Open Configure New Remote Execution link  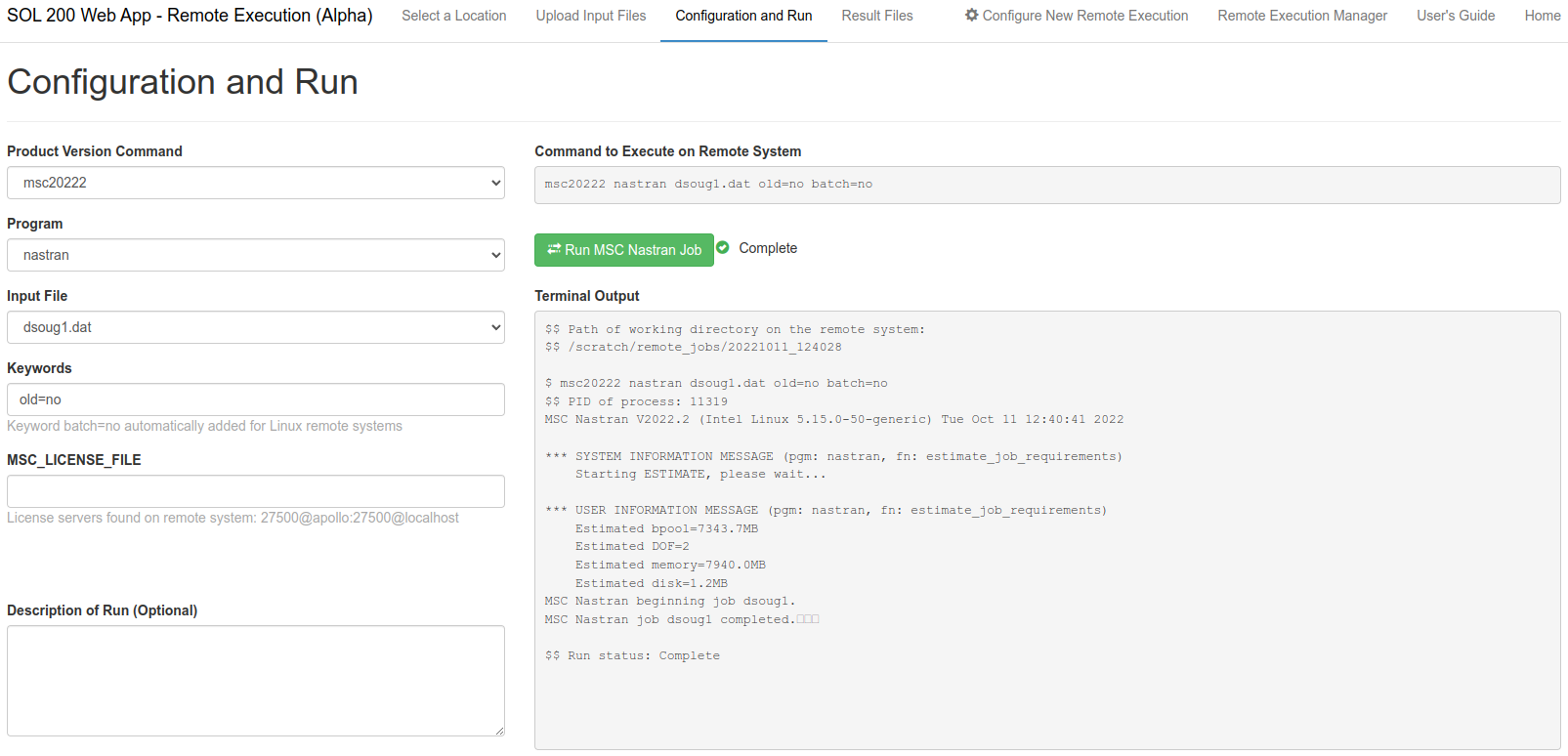1077,16
